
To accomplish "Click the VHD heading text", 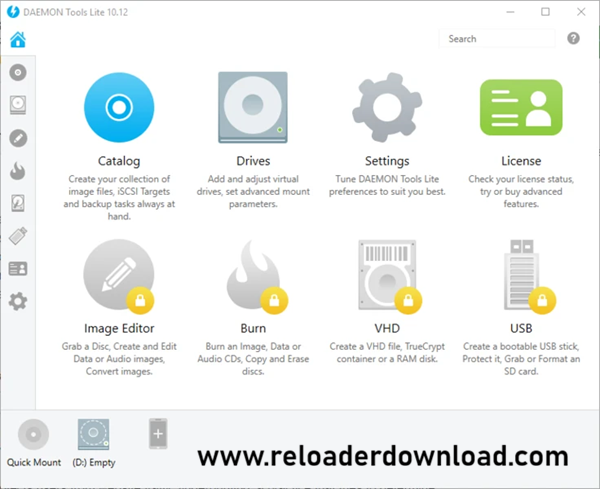I will coord(387,328).
